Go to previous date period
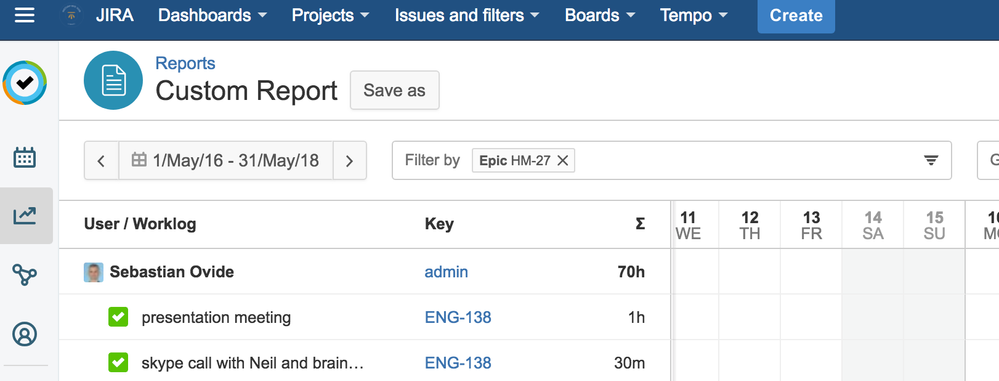 tap(101, 161)
